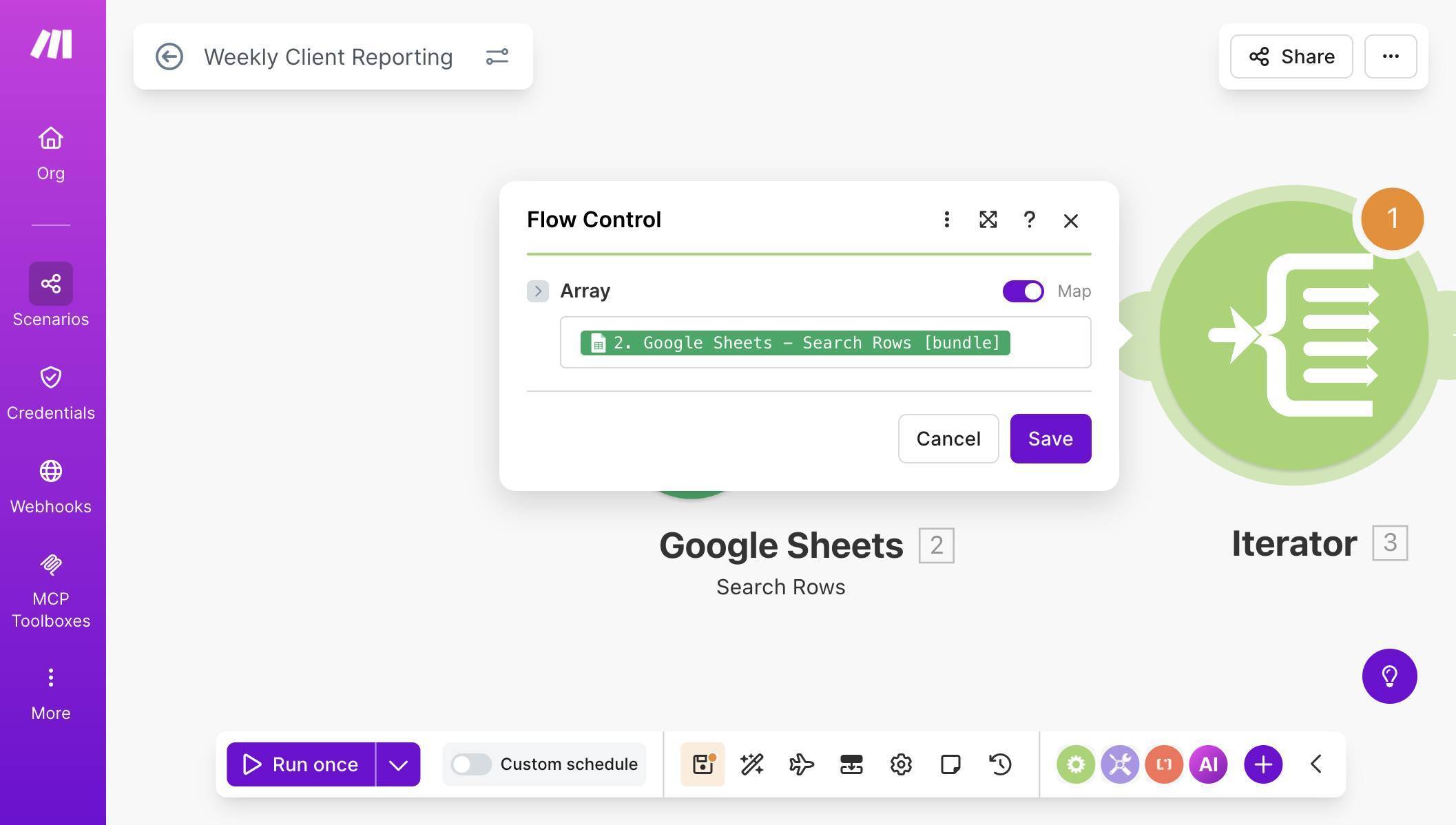Viewport: 1456px width, 825px height.
Task: Enable the Custom schedule toggle
Action: [x=472, y=764]
